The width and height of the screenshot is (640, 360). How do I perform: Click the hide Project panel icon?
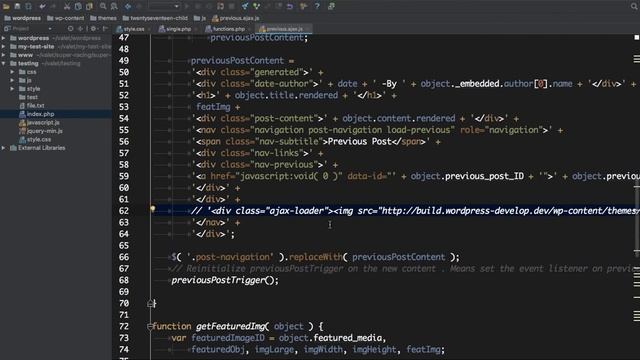click(x=105, y=29)
